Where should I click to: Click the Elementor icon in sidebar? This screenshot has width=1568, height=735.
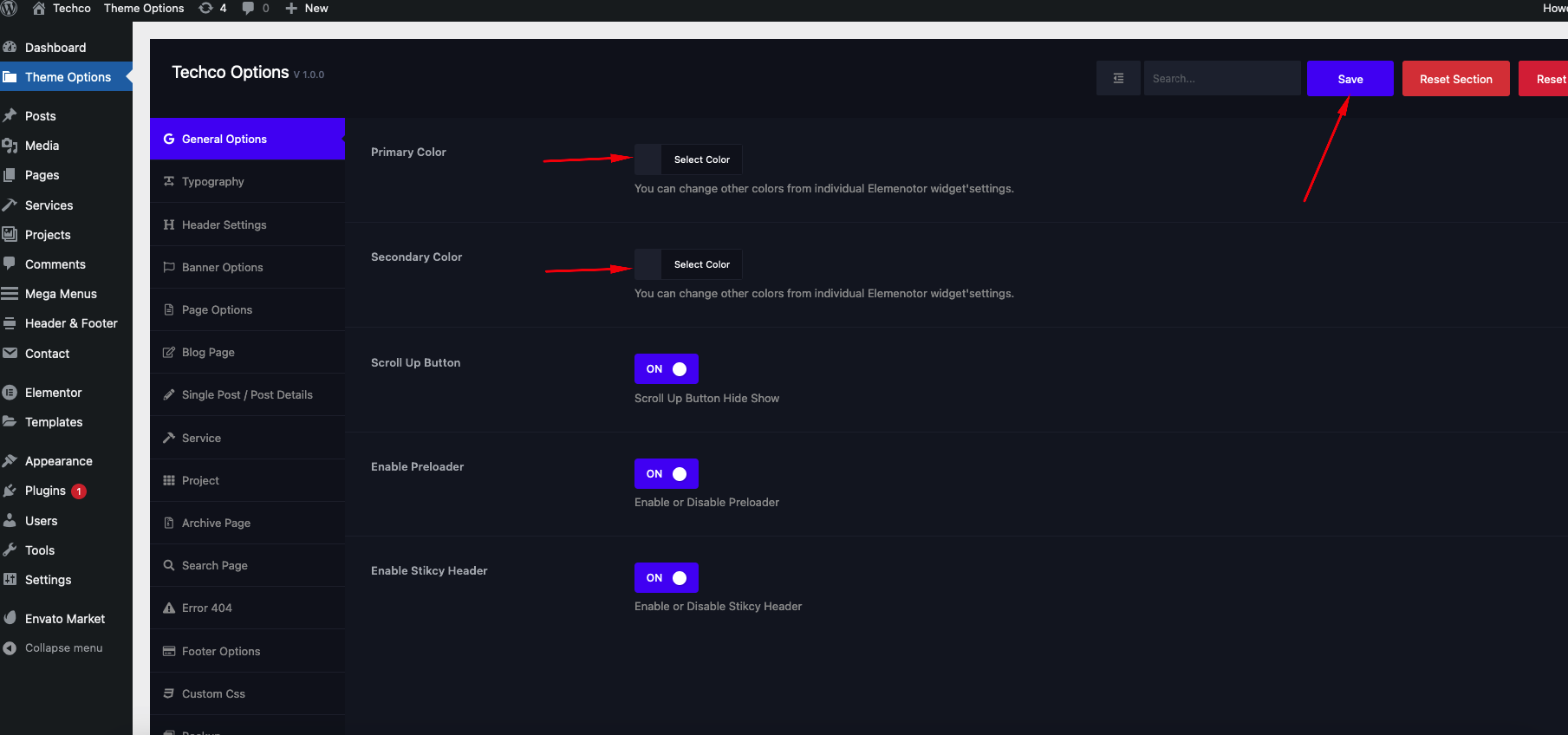pos(10,393)
